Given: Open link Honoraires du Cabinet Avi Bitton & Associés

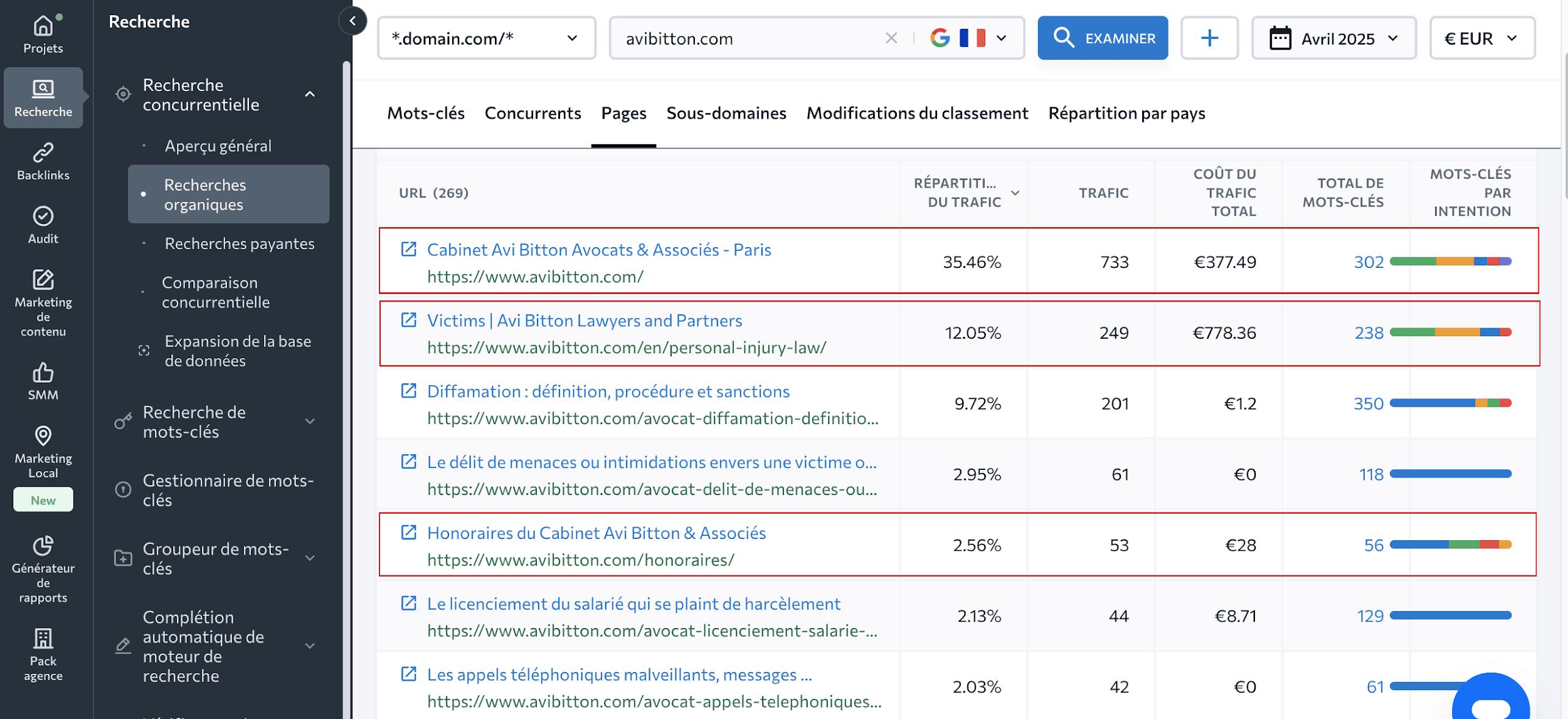Looking at the screenshot, I should pos(596,533).
